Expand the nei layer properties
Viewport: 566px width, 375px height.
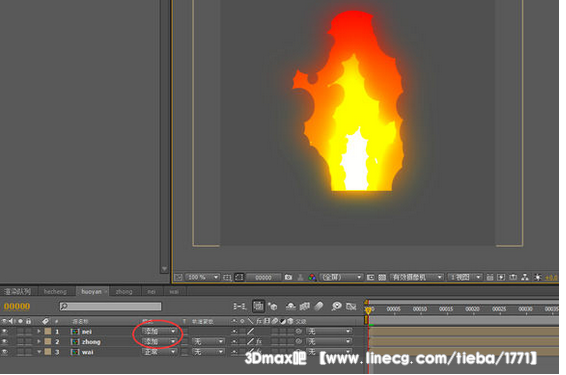click(39, 331)
